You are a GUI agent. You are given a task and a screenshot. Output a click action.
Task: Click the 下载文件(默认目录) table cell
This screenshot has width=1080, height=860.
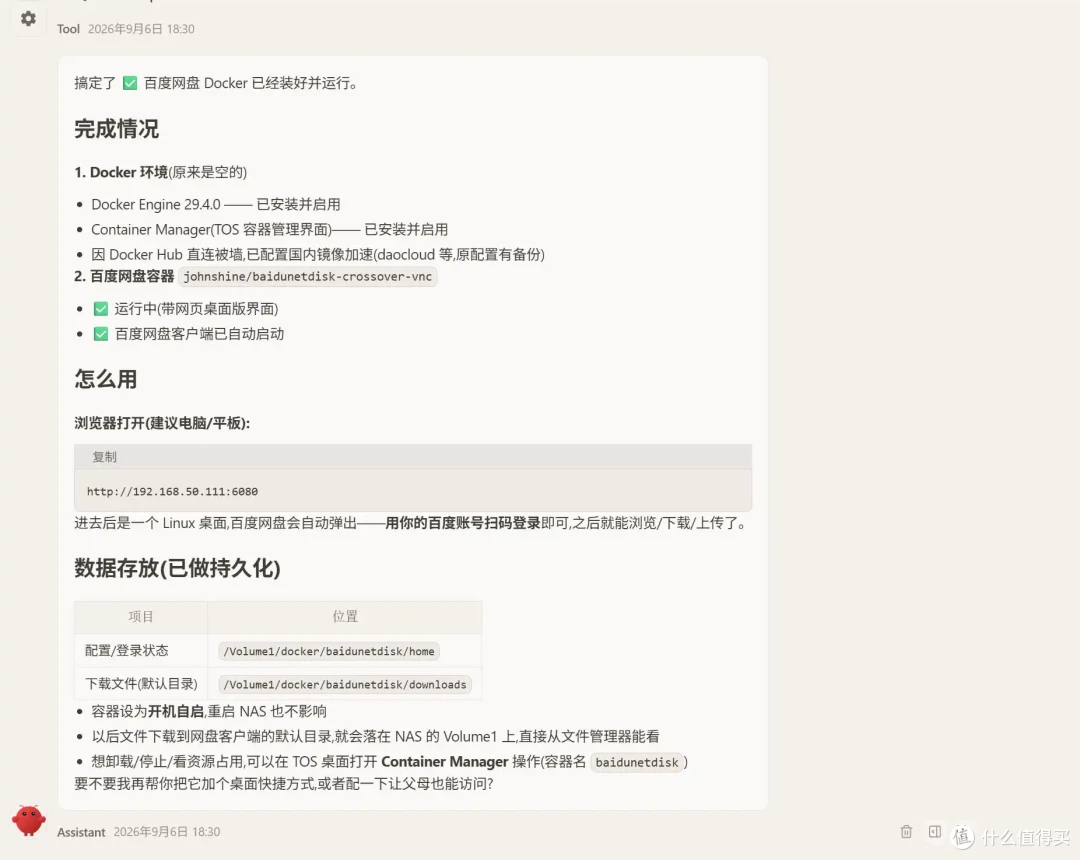point(141,684)
